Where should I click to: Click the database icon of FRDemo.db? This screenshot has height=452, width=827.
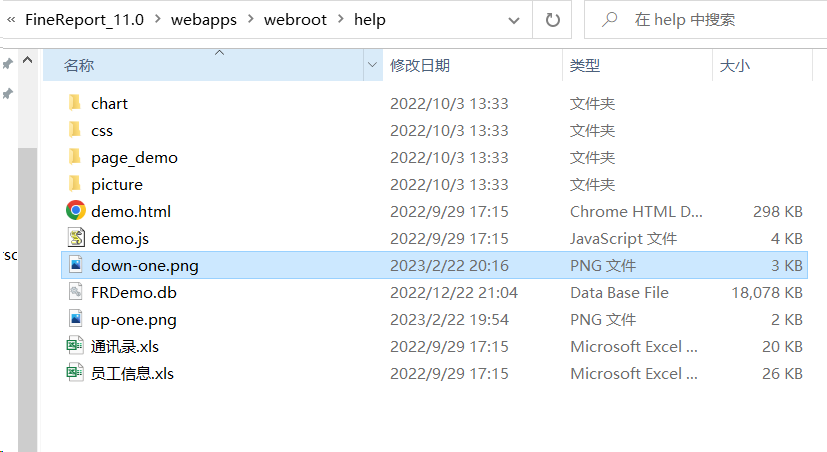tap(76, 292)
